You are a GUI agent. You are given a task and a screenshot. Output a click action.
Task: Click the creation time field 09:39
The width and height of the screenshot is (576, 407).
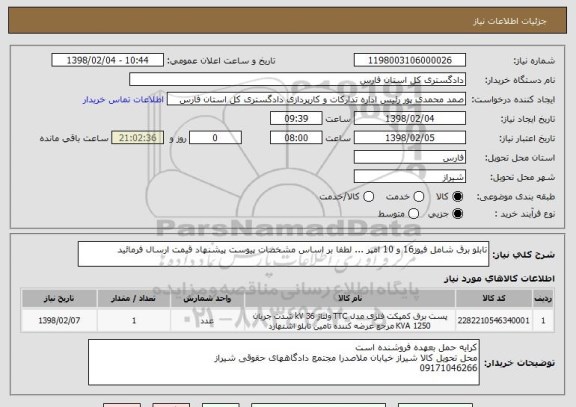pos(296,119)
